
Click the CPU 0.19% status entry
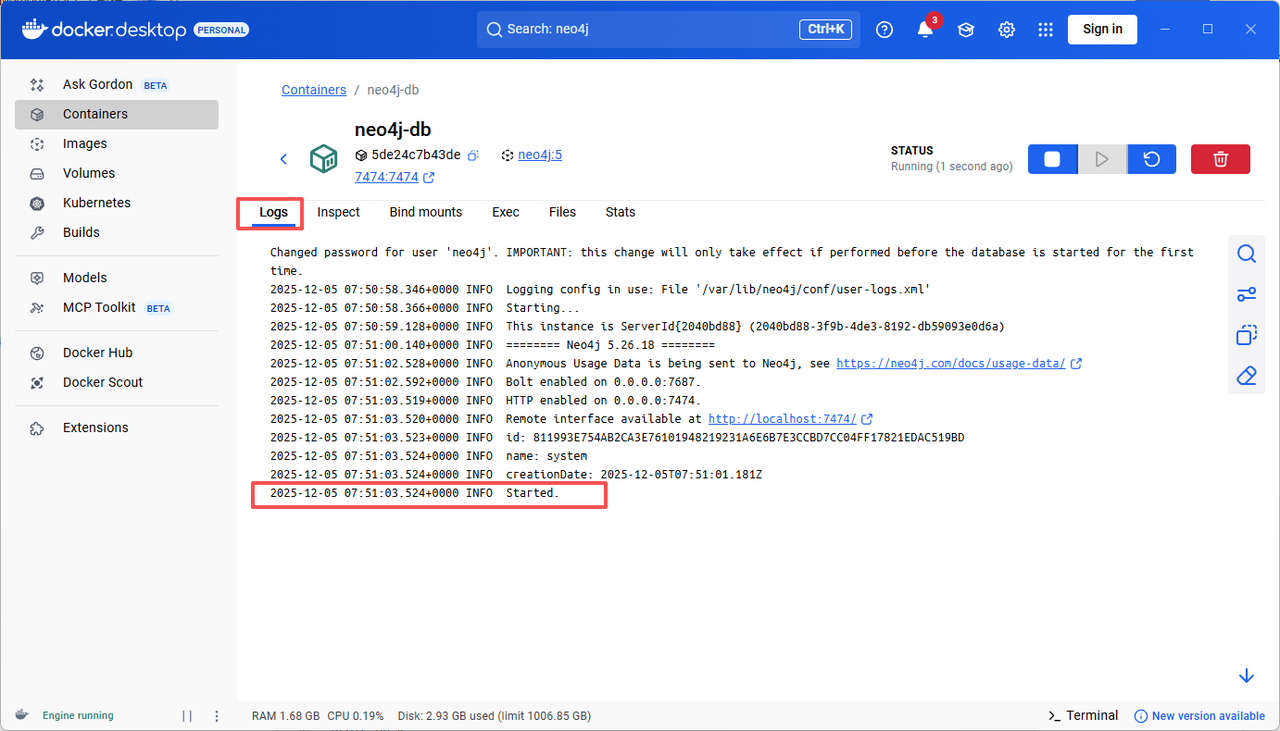click(x=356, y=716)
